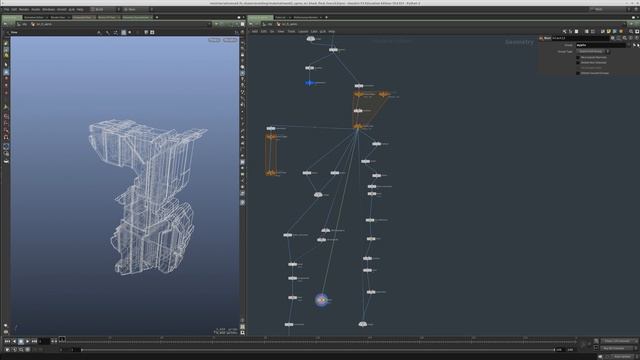
Task: Select the bottom null node under right chain
Action: point(363,324)
